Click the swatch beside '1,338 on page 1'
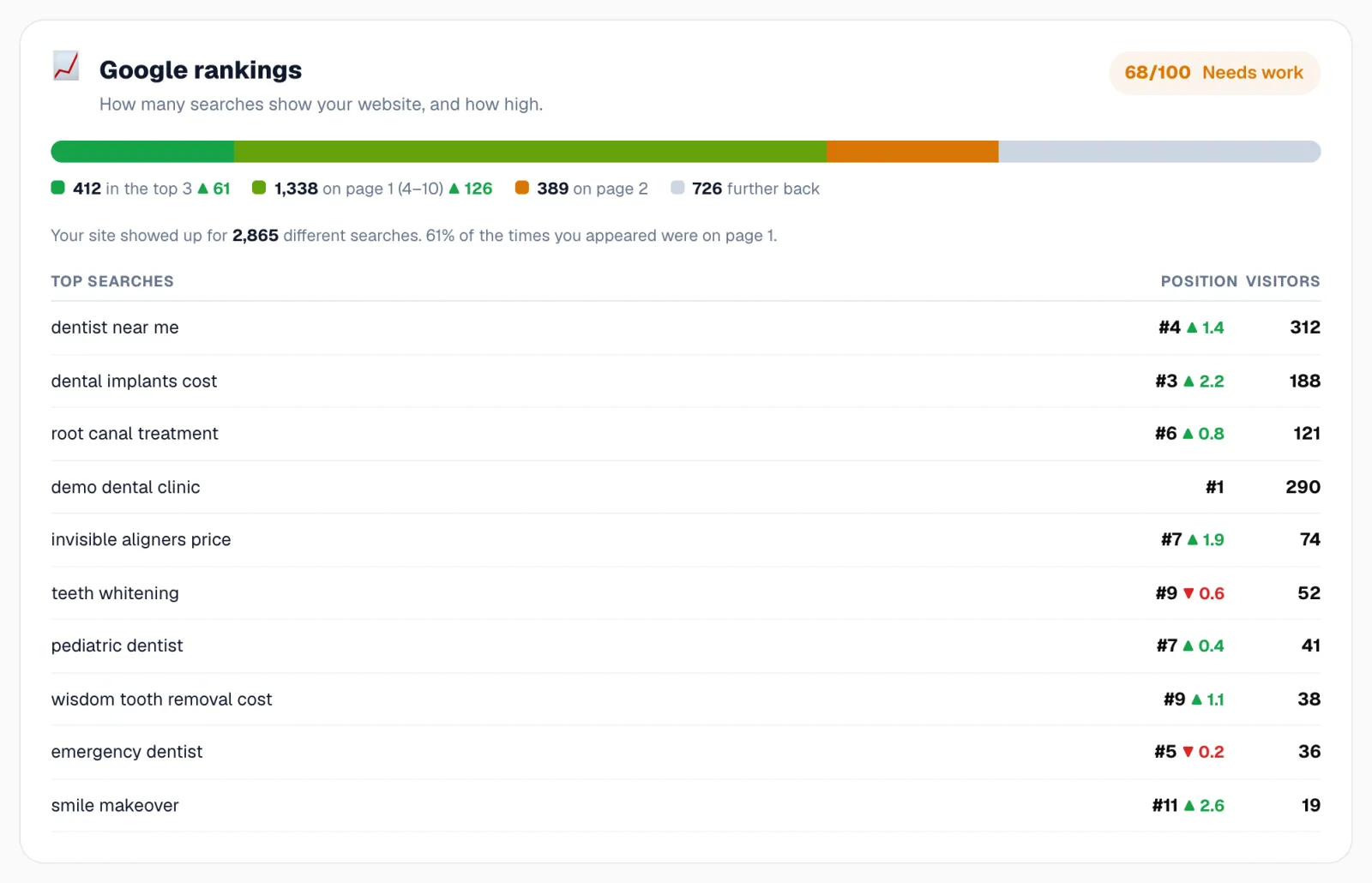Screen dimensions: 1372x883 pyautogui.click(x=259, y=188)
